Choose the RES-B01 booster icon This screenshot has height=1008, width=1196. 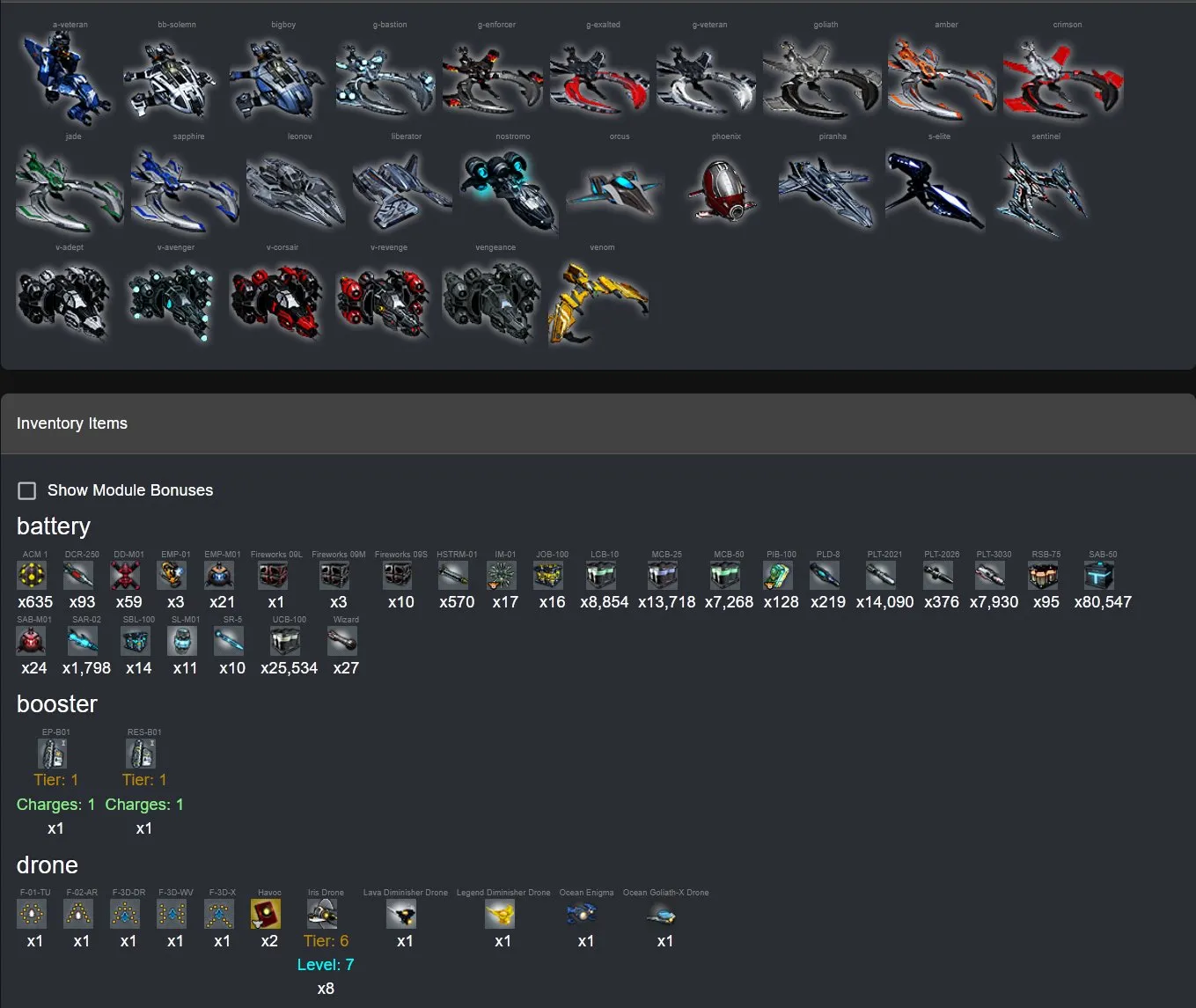point(141,754)
